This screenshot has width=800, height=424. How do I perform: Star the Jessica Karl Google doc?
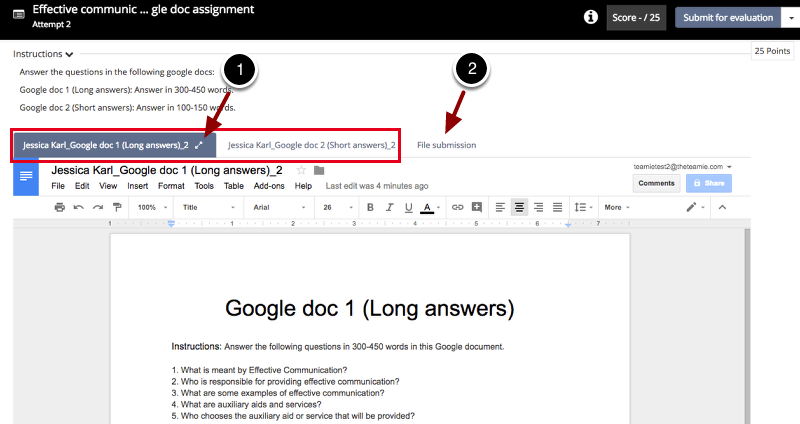tap(302, 170)
